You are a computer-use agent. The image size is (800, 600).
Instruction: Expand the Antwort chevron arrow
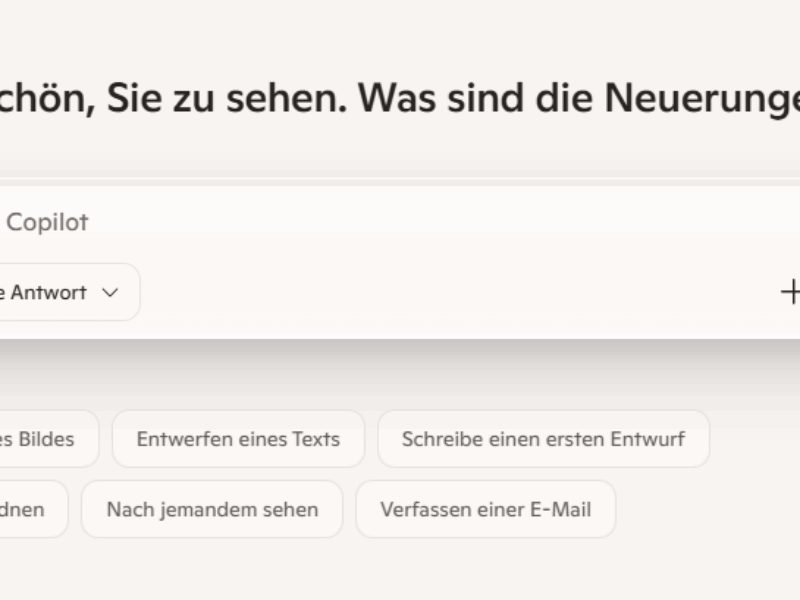point(110,293)
